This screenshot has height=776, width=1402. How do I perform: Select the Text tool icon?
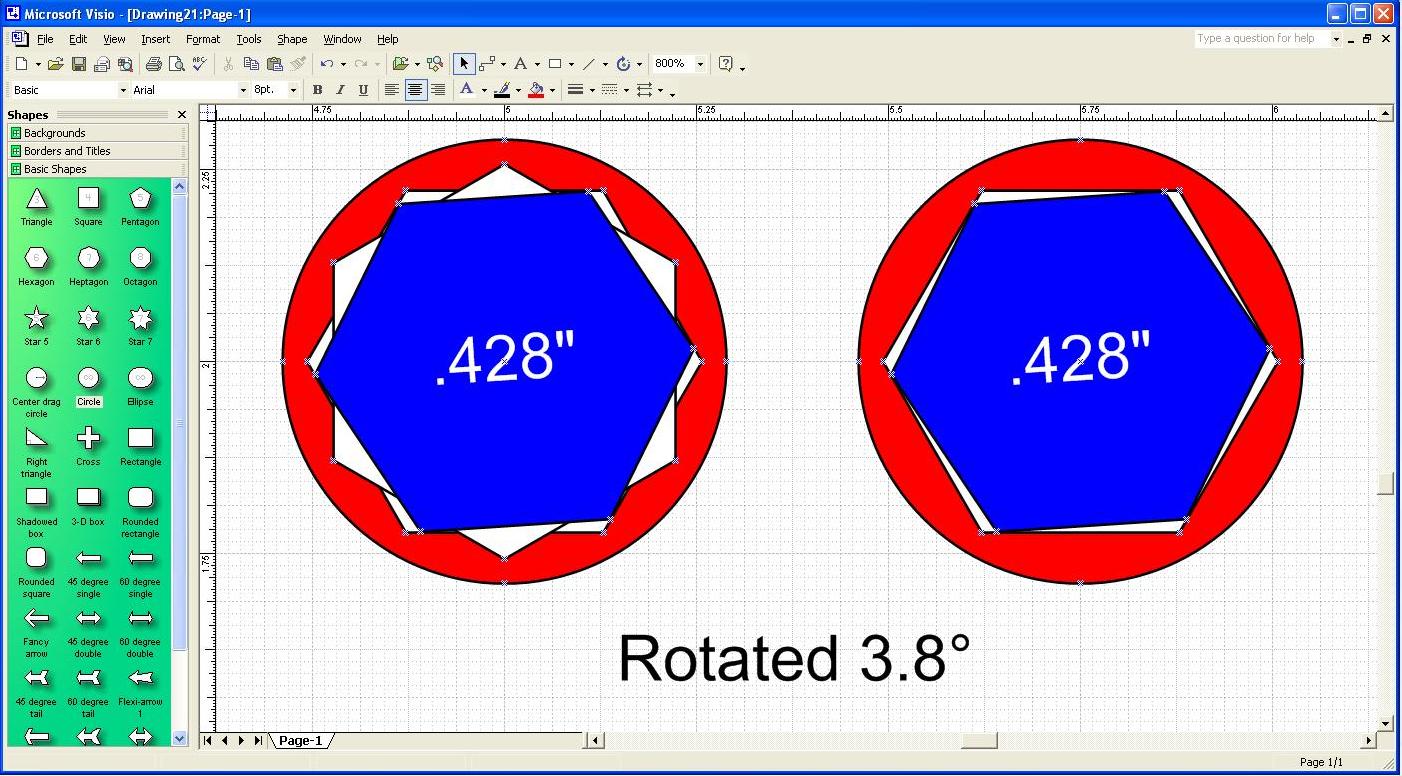coord(520,64)
